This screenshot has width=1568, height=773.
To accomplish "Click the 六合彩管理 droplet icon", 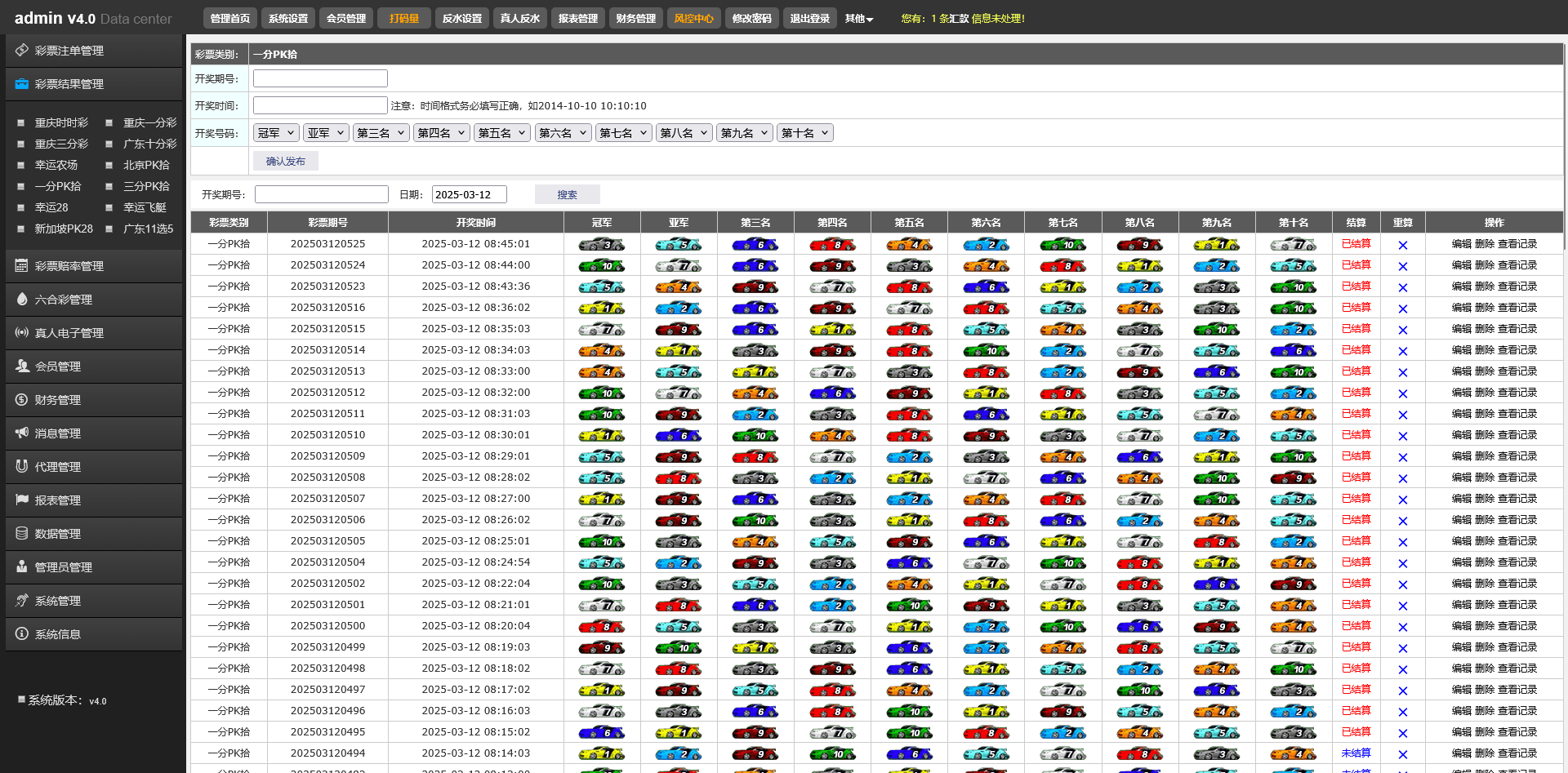I will (x=22, y=300).
